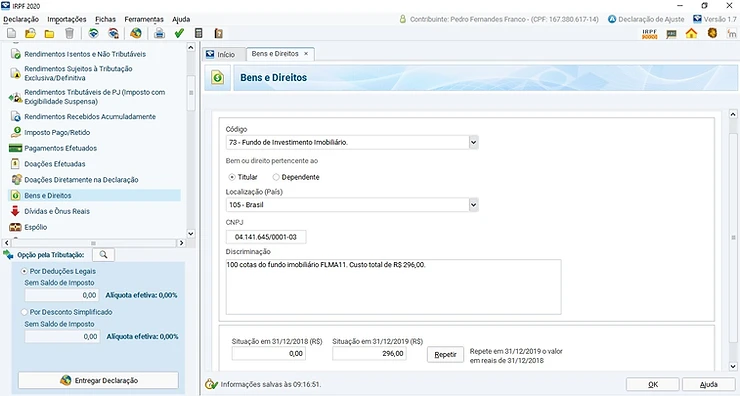
Task: Switch to the Início tab
Action: coord(225,54)
